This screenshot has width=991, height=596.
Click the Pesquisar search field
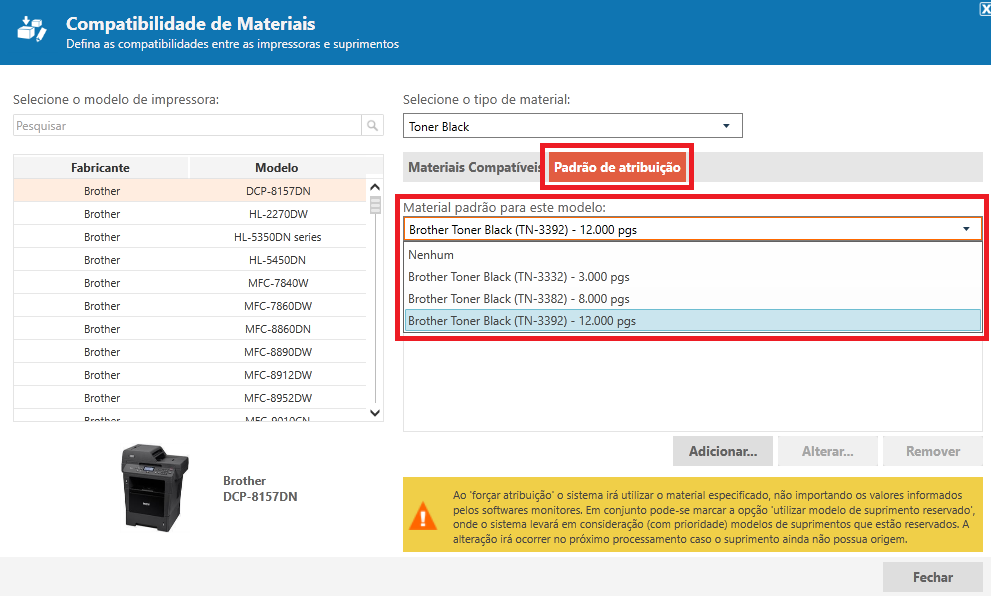coord(187,126)
